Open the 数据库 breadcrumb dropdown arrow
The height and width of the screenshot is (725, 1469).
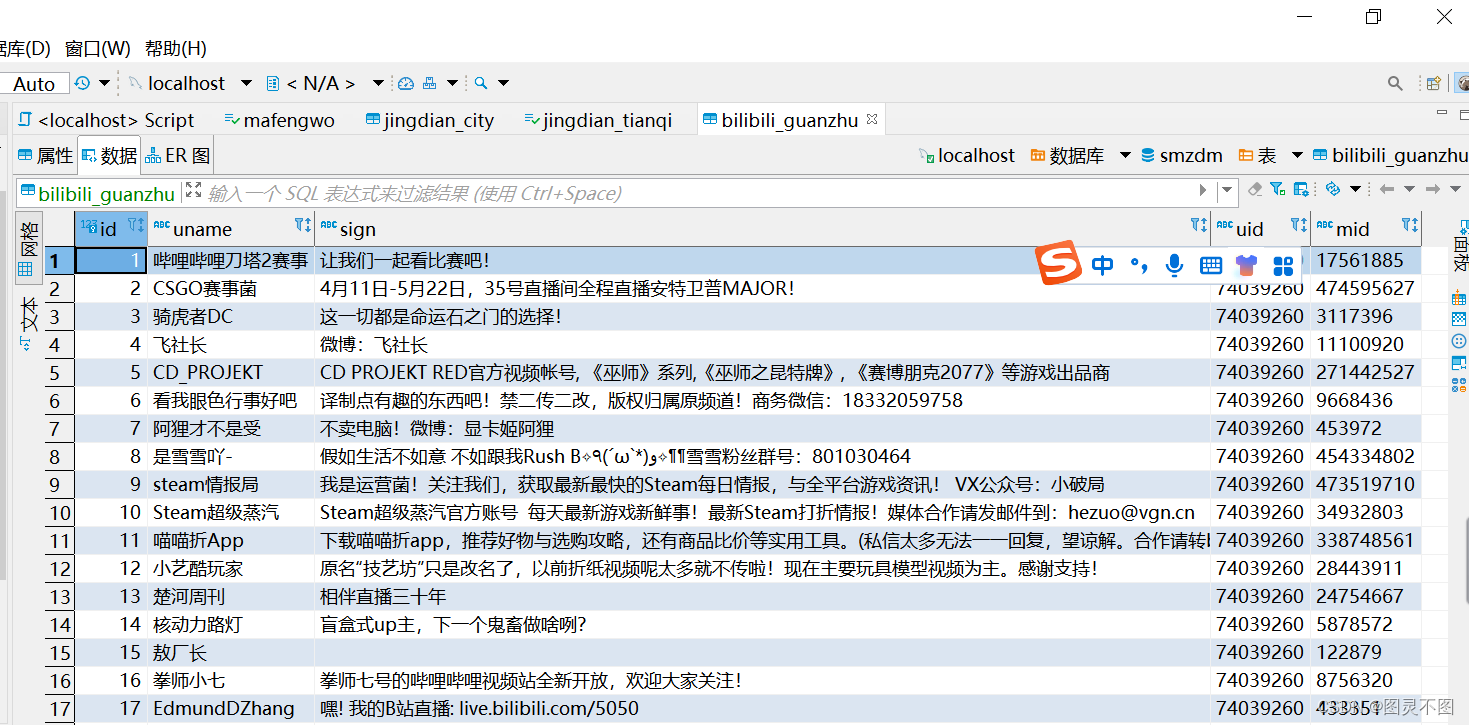[1125, 155]
